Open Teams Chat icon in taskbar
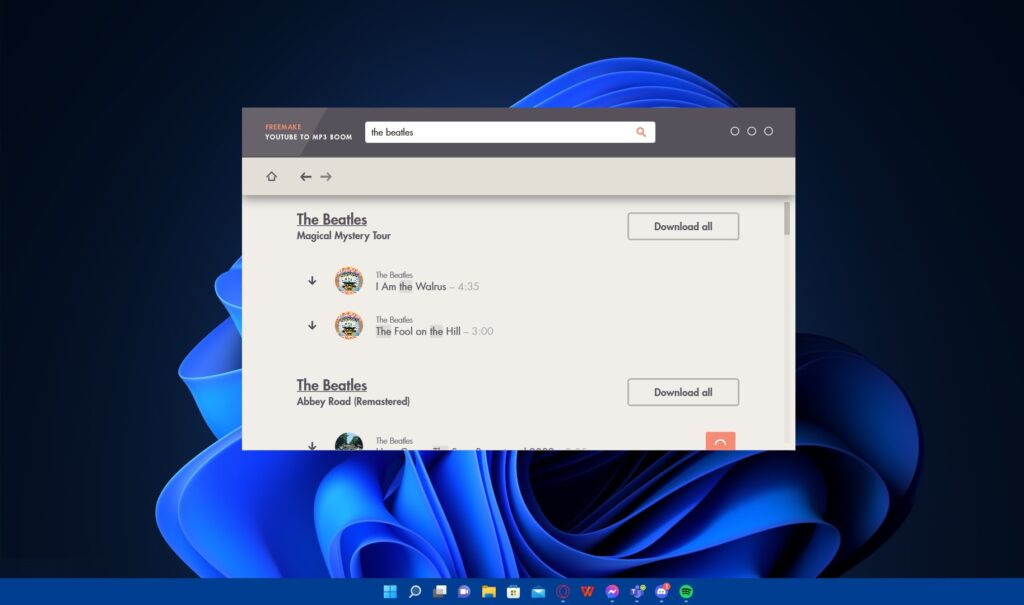Viewport: 1024px width, 605px height. 464,591
